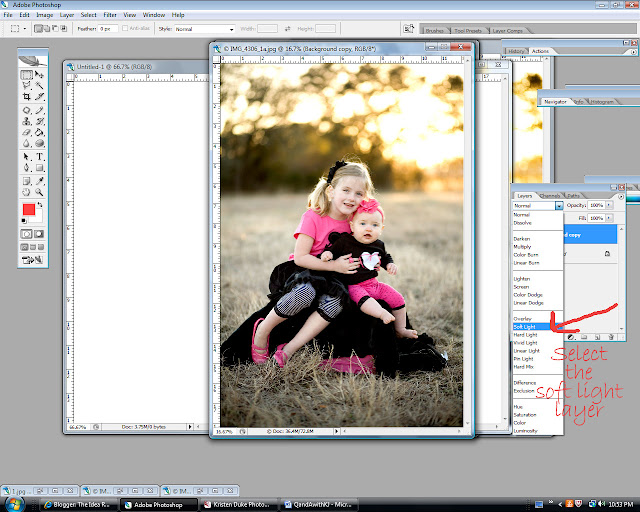Open status bar menu arrow in Untitled-1 window
The image size is (640, 512).
(x=189, y=427)
